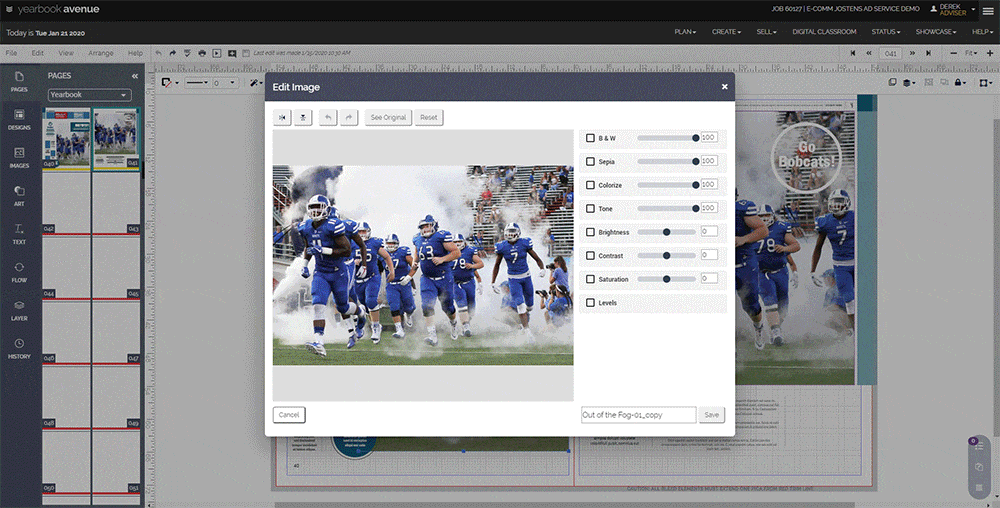
Task: Open the stroke width dropdown
Action: (224, 83)
